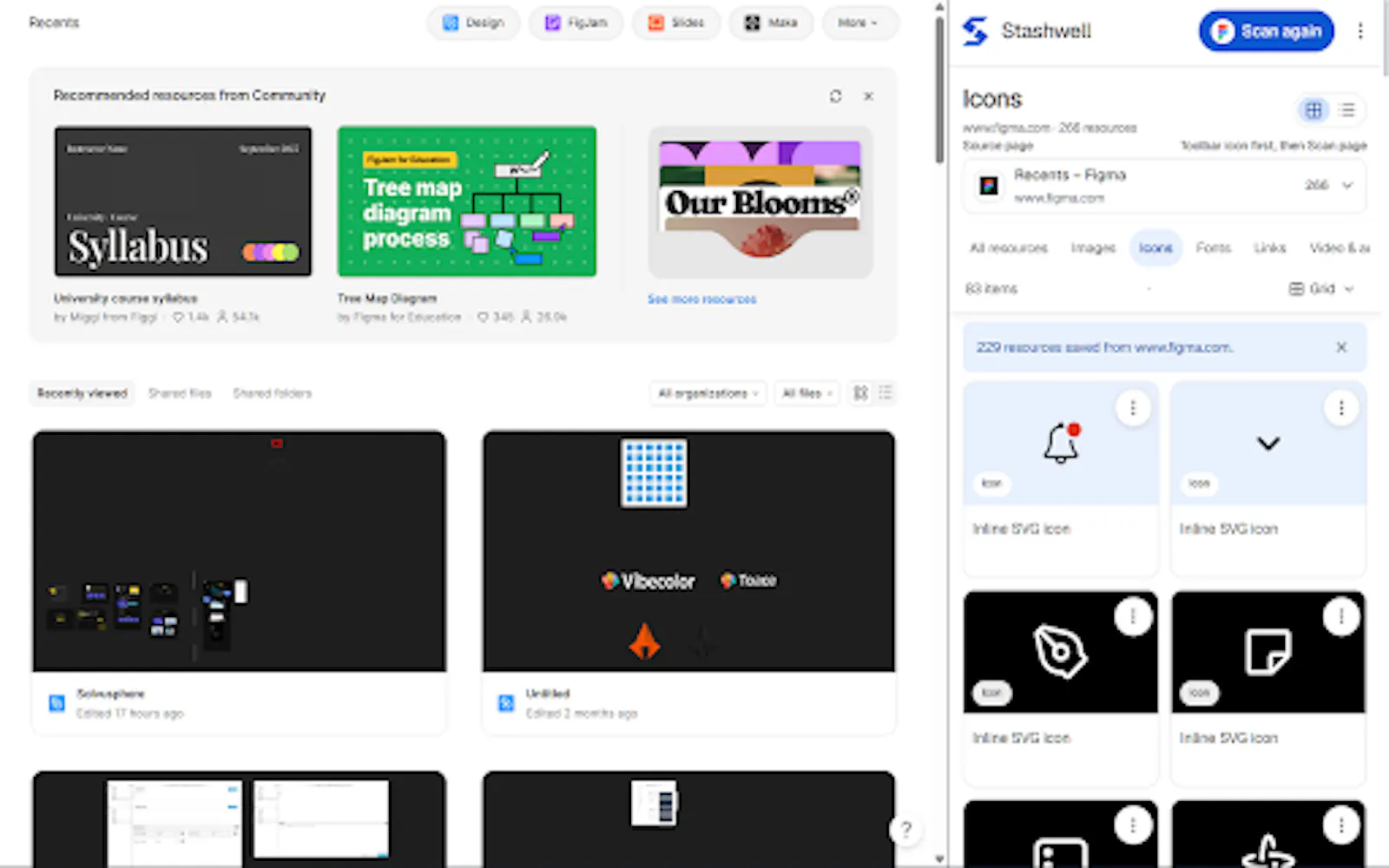Switch Stashwell to grid view toggle
This screenshot has height=868, width=1389.
pyautogui.click(x=1313, y=110)
